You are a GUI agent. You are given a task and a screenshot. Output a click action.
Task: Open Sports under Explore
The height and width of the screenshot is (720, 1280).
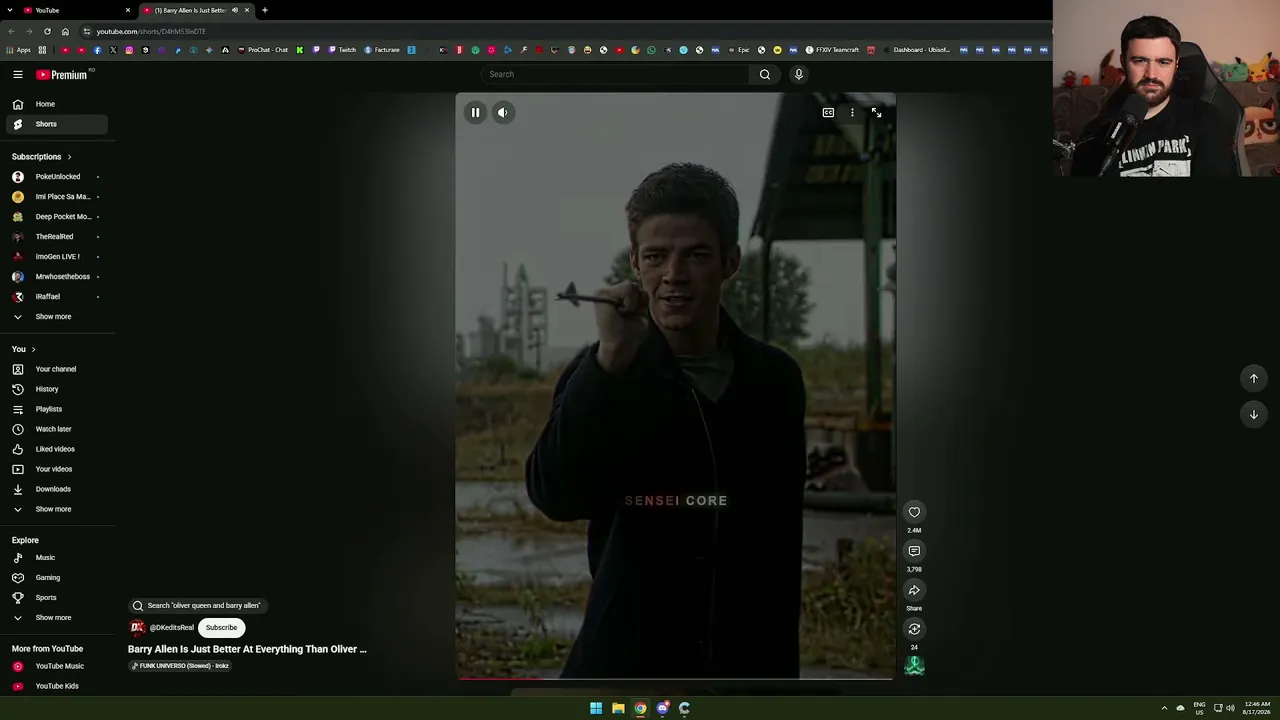point(58,598)
